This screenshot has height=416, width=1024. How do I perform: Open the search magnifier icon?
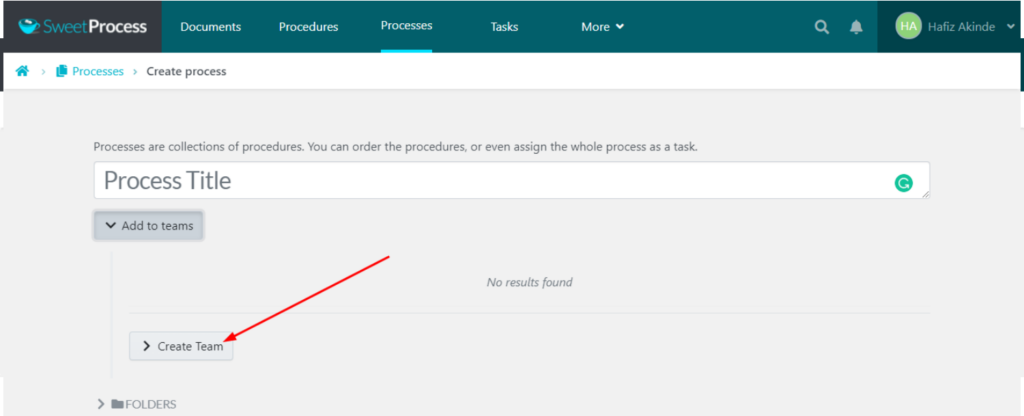[822, 27]
